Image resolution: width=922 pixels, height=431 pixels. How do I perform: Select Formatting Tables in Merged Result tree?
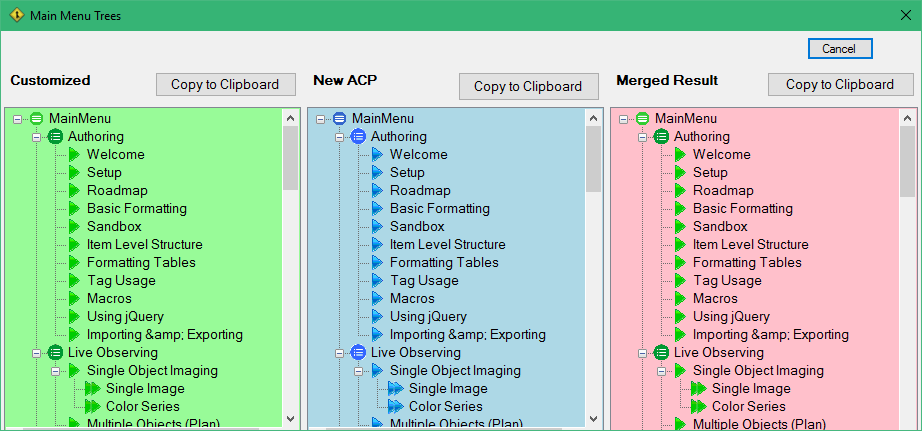coord(747,262)
